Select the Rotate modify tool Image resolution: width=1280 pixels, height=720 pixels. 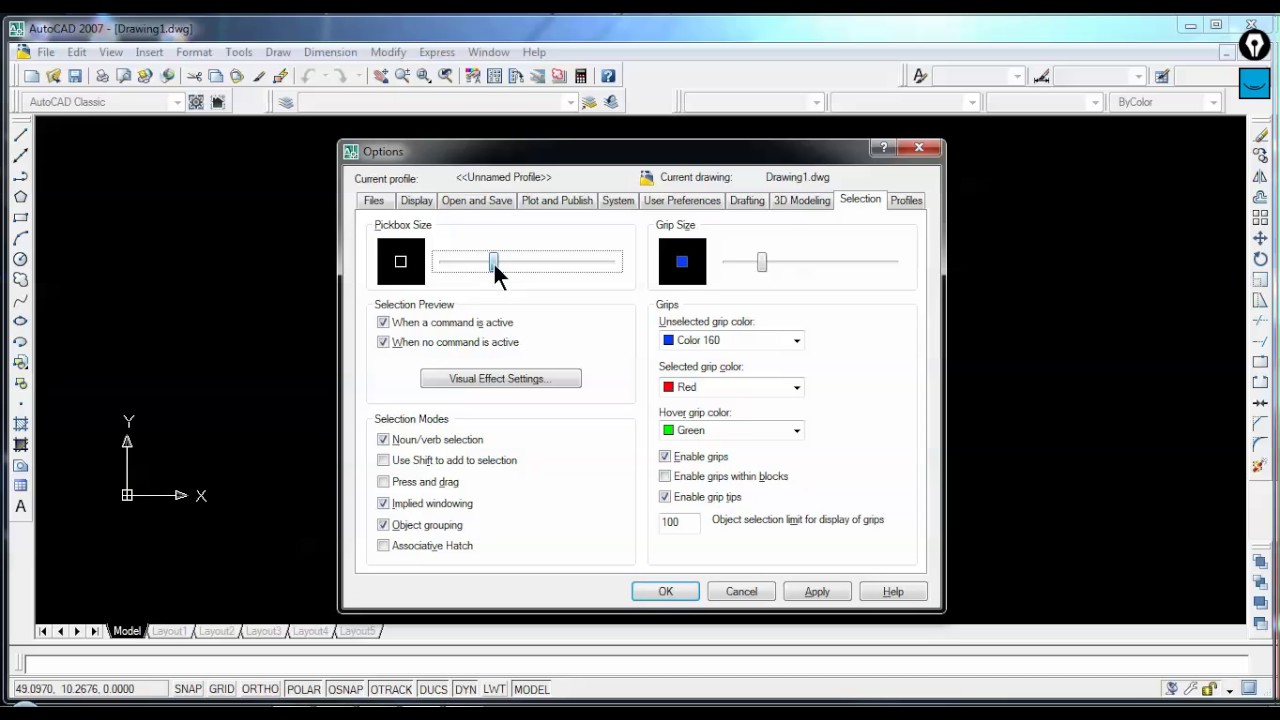1260,259
